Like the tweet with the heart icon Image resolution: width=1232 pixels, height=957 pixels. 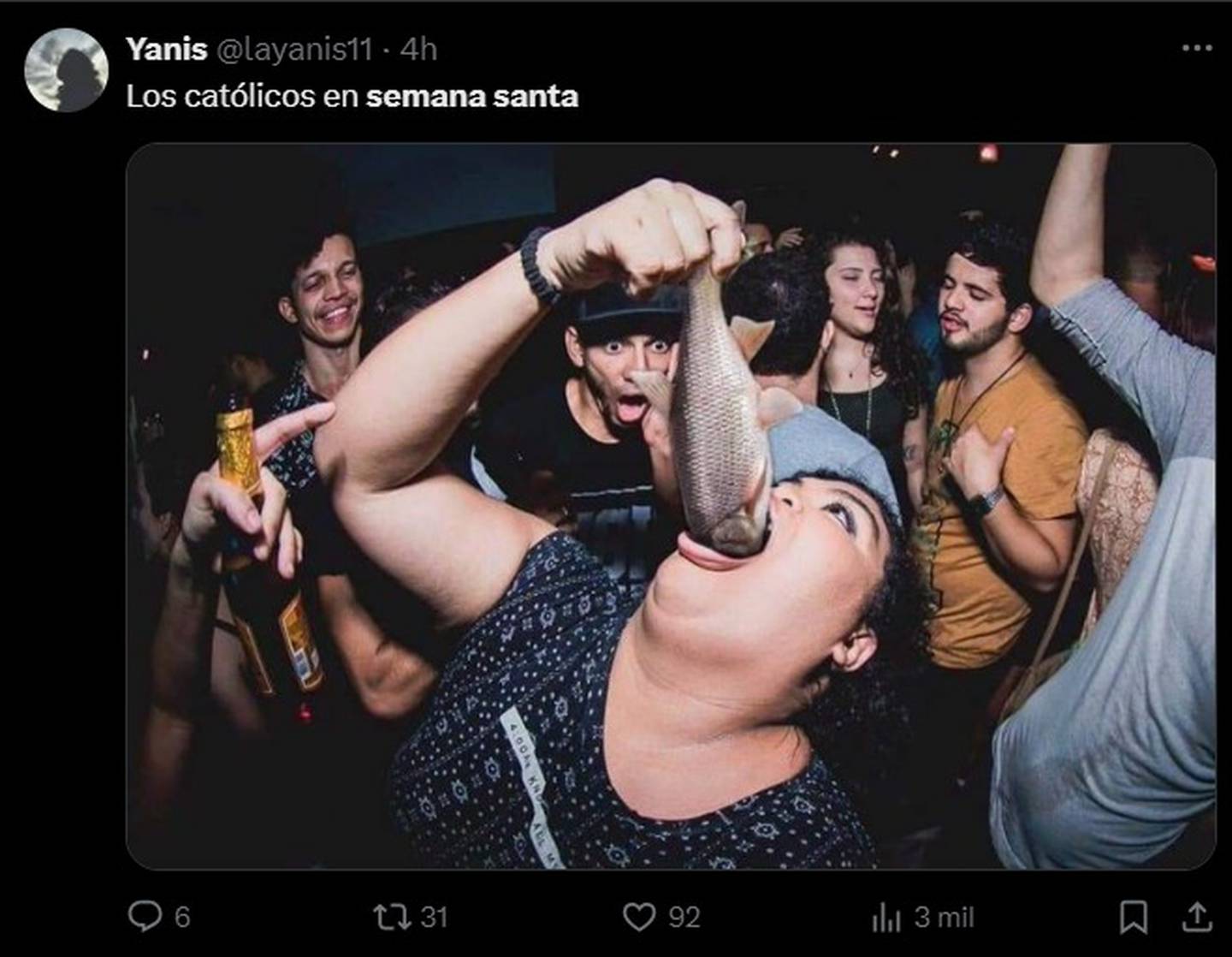[x=638, y=918]
